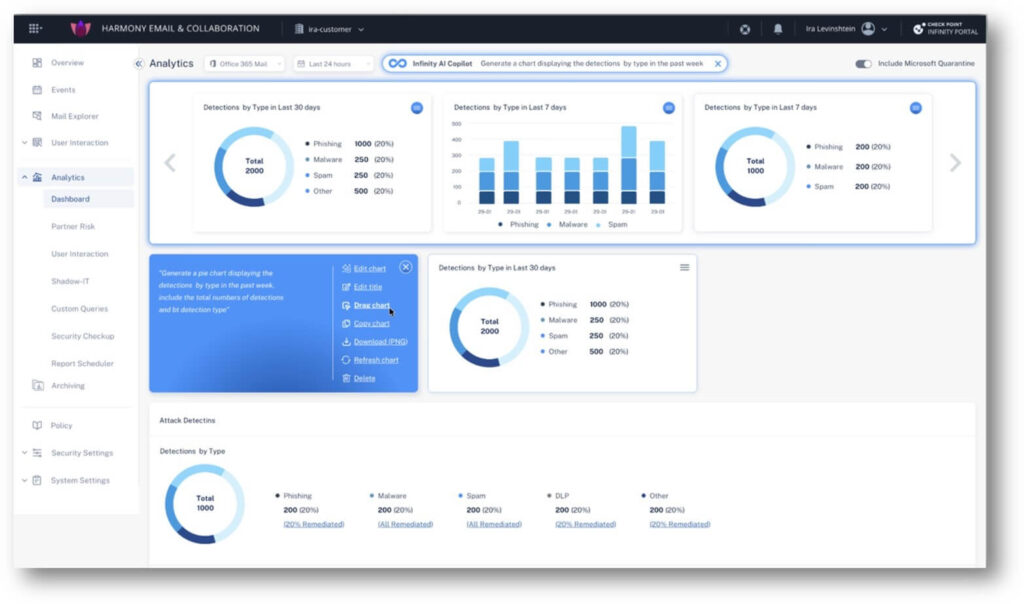Click the Copy chart link
Image resolution: width=1024 pixels, height=604 pixels.
[x=372, y=323]
